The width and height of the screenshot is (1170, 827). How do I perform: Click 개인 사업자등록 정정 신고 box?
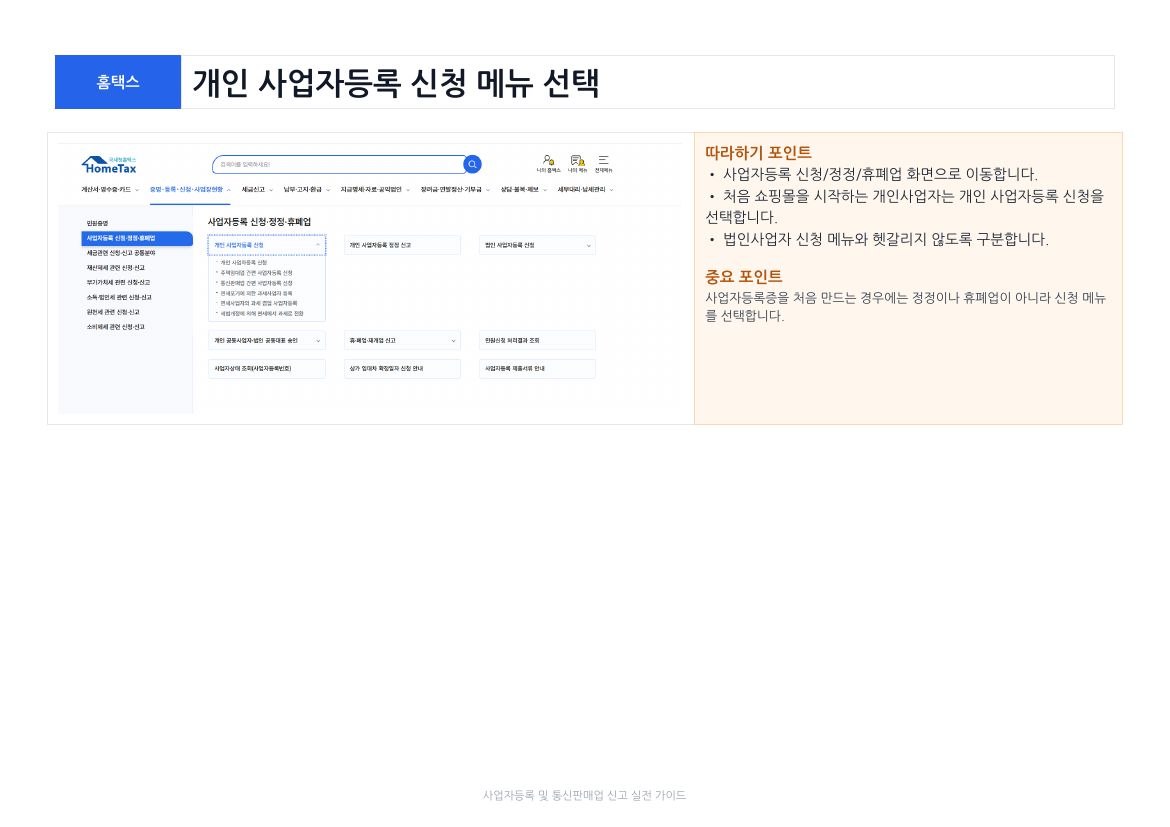coord(402,246)
